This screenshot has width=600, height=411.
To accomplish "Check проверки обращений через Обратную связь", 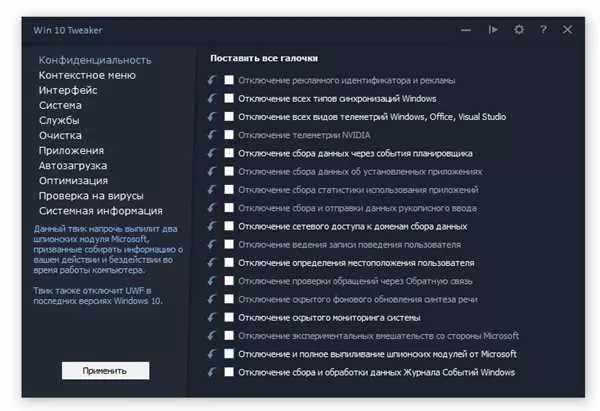I will click(229, 281).
